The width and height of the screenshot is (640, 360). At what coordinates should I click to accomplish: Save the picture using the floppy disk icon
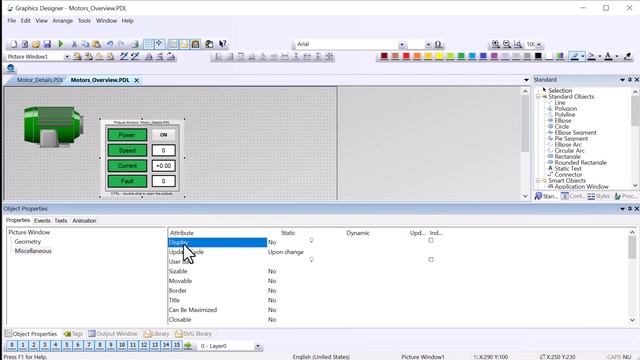point(47,44)
